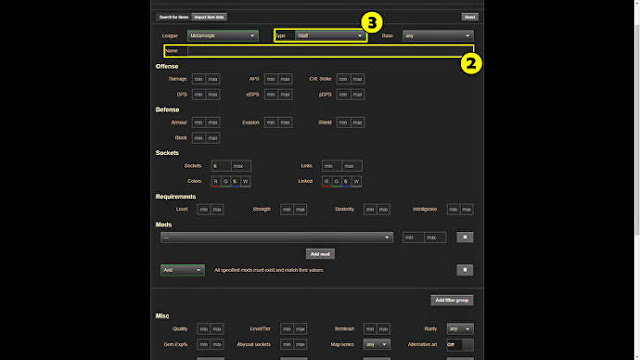This screenshot has width=640, height=360.
Task: Open the Base dropdown set to any
Action: [438, 36]
